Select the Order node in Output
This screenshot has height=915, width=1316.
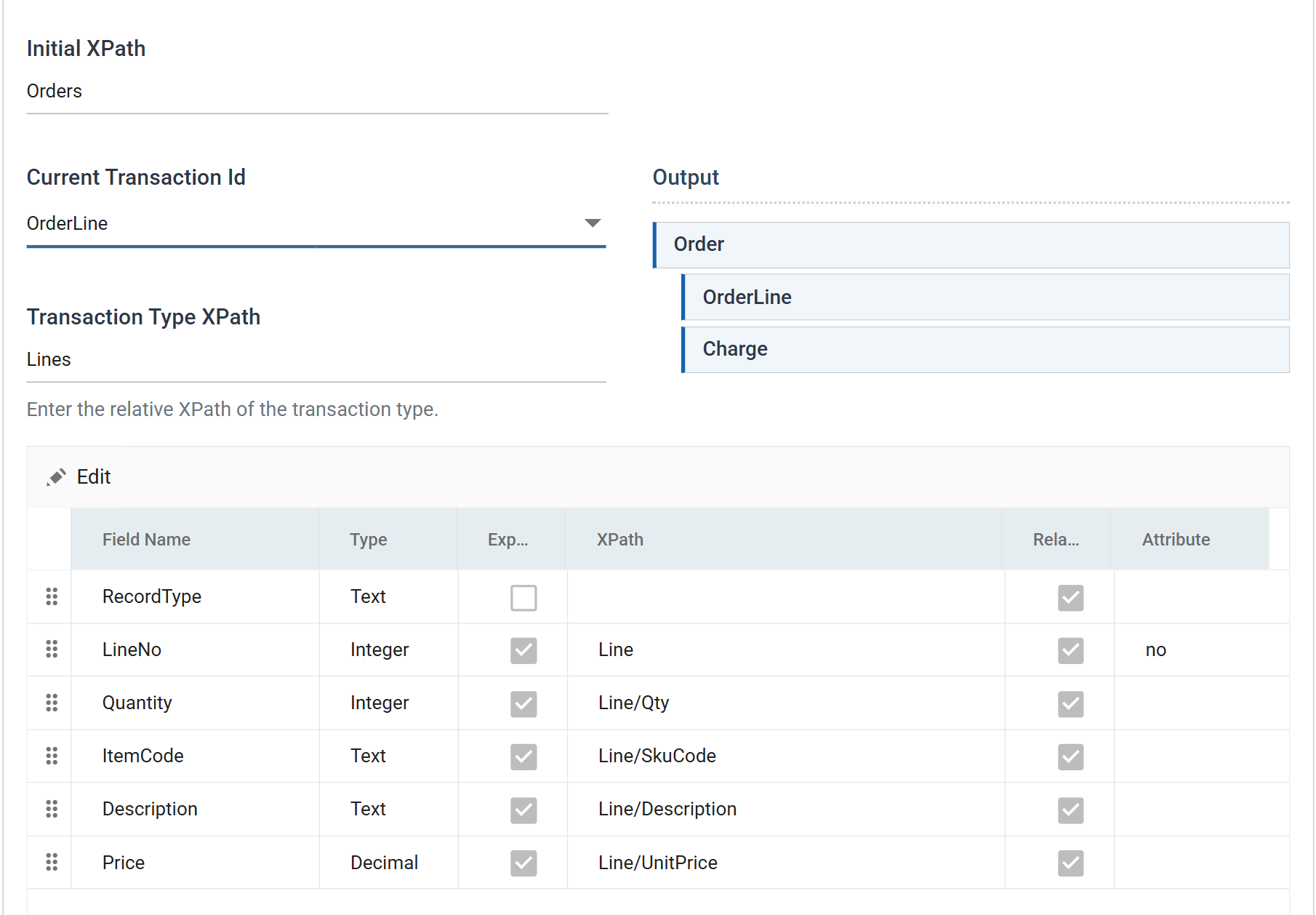pyautogui.click(x=971, y=244)
